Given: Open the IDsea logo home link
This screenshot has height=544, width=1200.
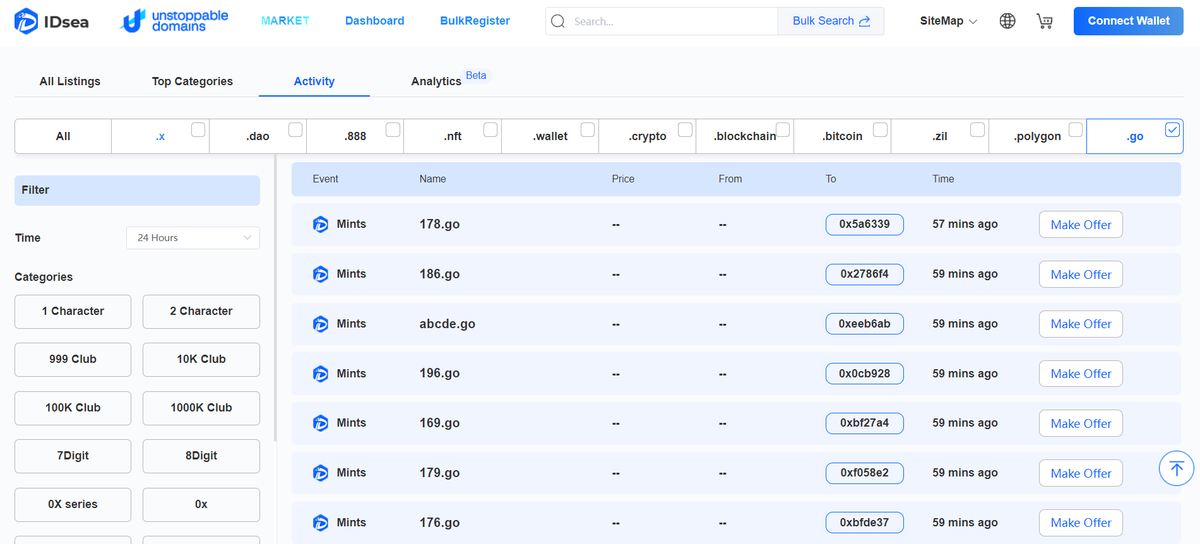Looking at the screenshot, I should [x=51, y=21].
